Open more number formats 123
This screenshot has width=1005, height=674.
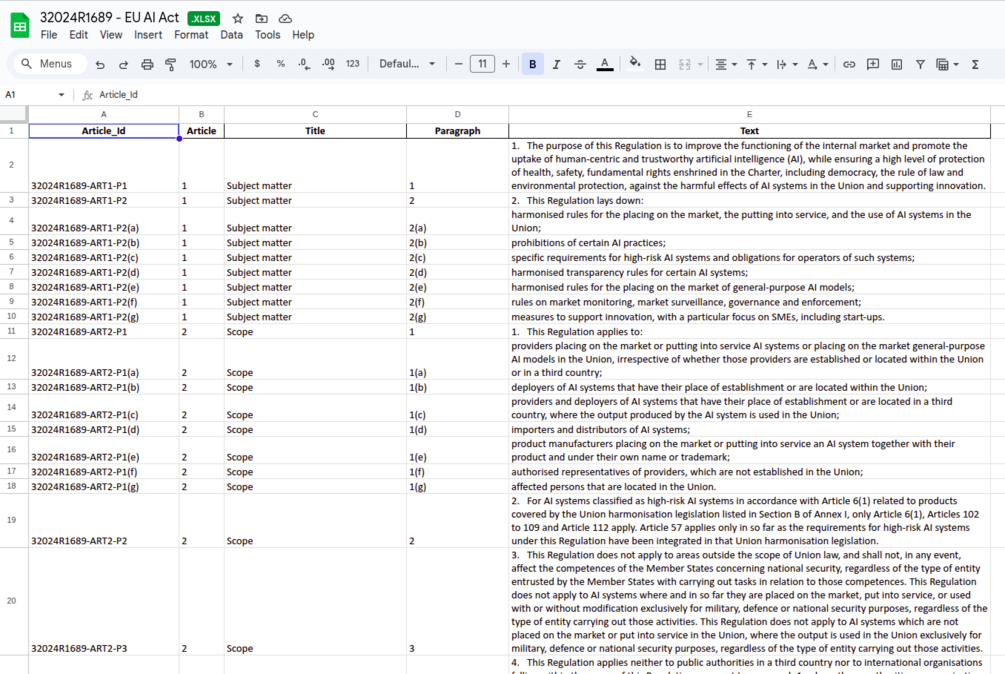click(x=353, y=64)
